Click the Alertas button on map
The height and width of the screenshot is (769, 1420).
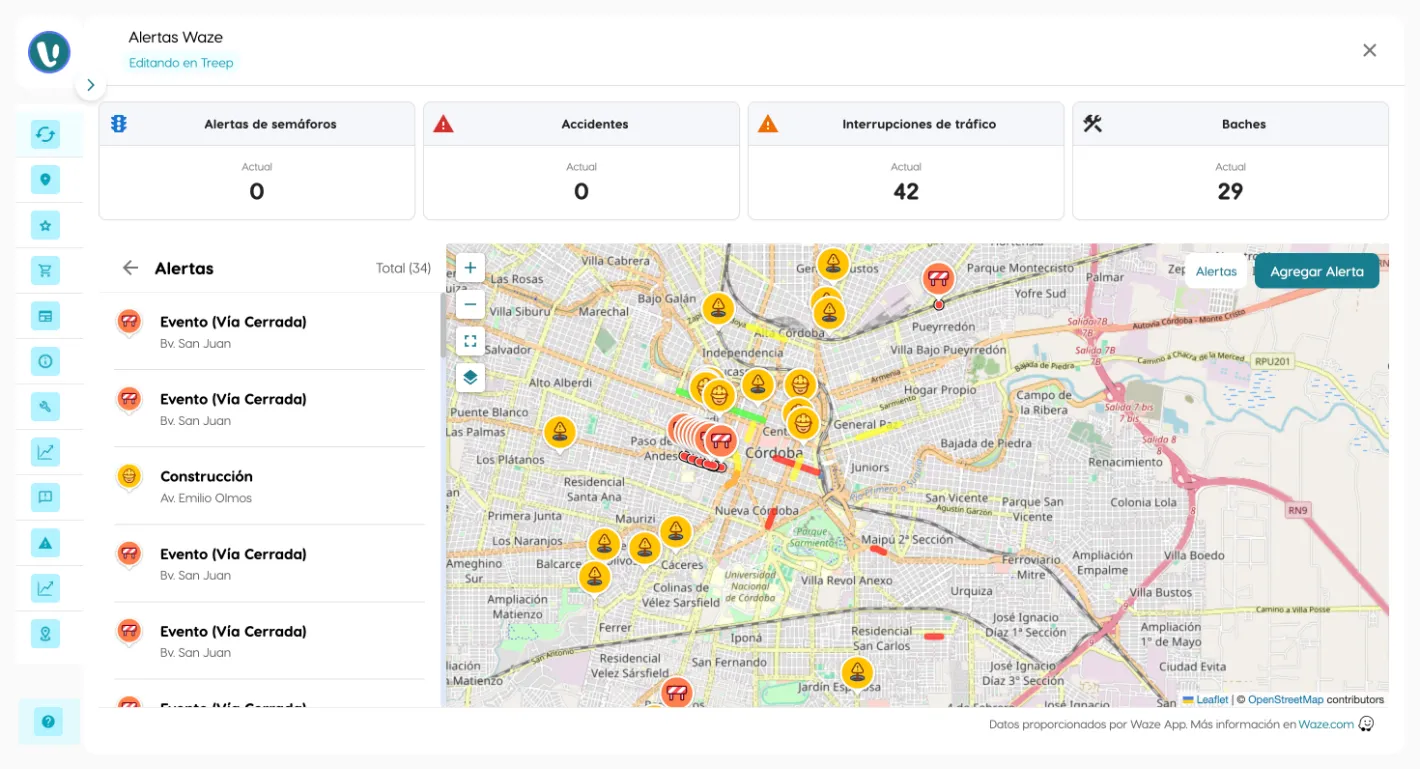pyautogui.click(x=1216, y=271)
